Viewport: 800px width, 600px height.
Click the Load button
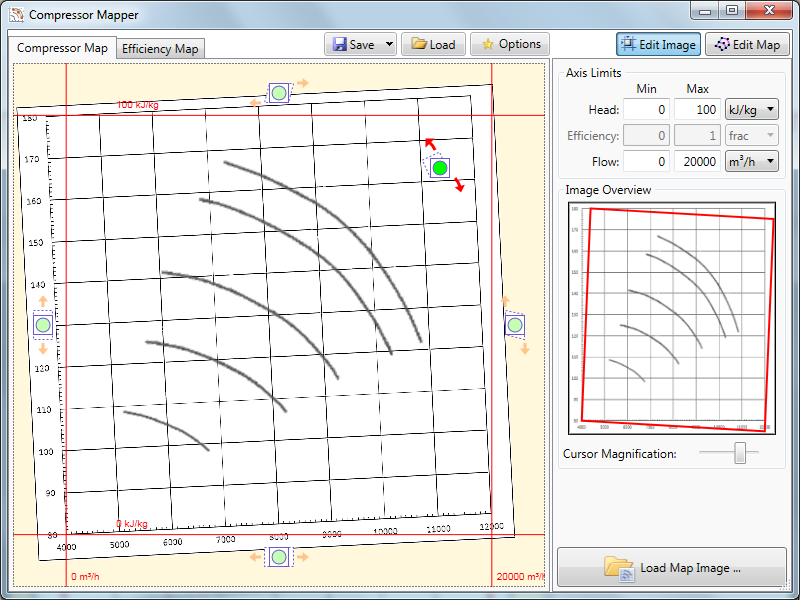pyautogui.click(x=433, y=44)
